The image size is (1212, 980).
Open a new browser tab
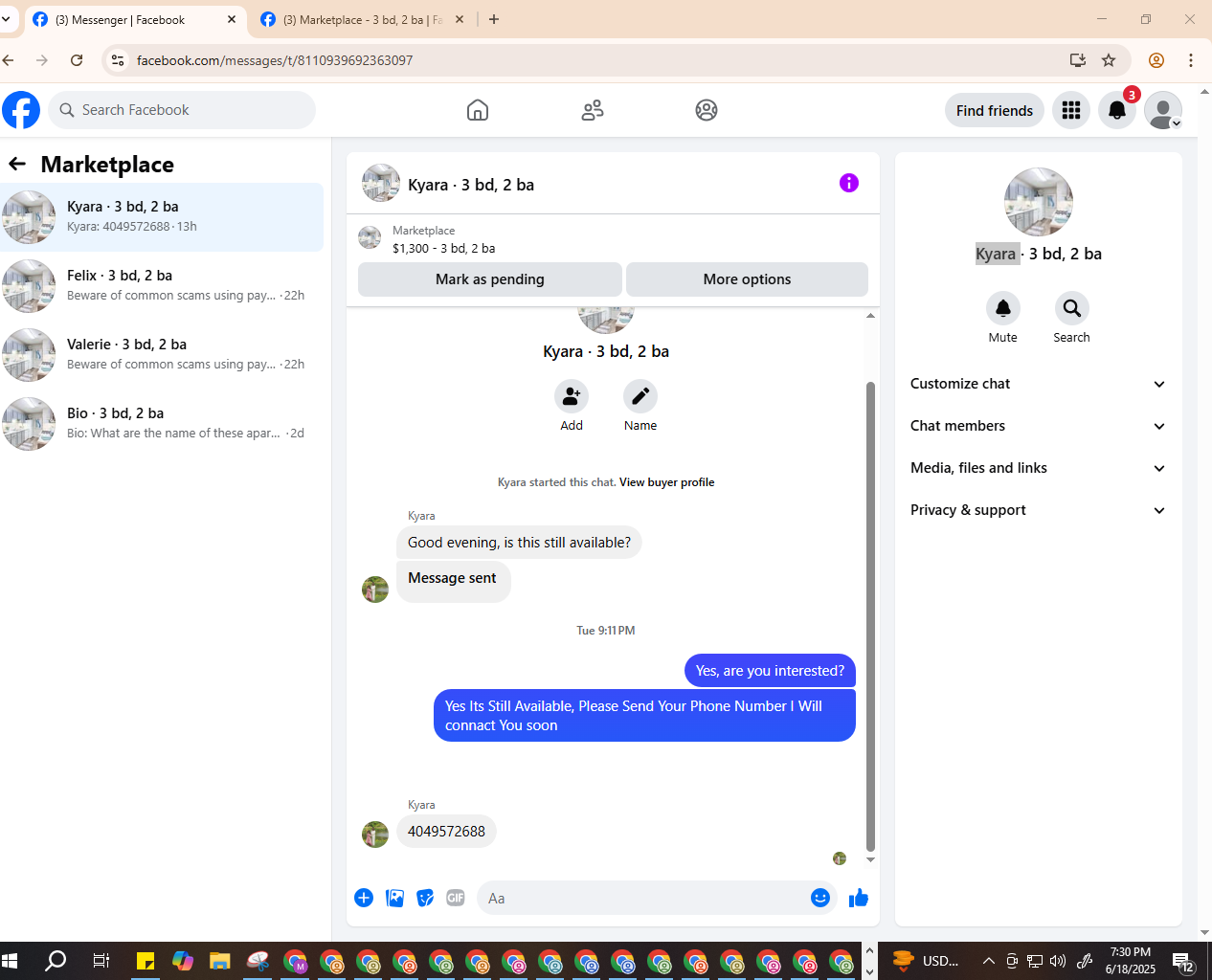(494, 19)
